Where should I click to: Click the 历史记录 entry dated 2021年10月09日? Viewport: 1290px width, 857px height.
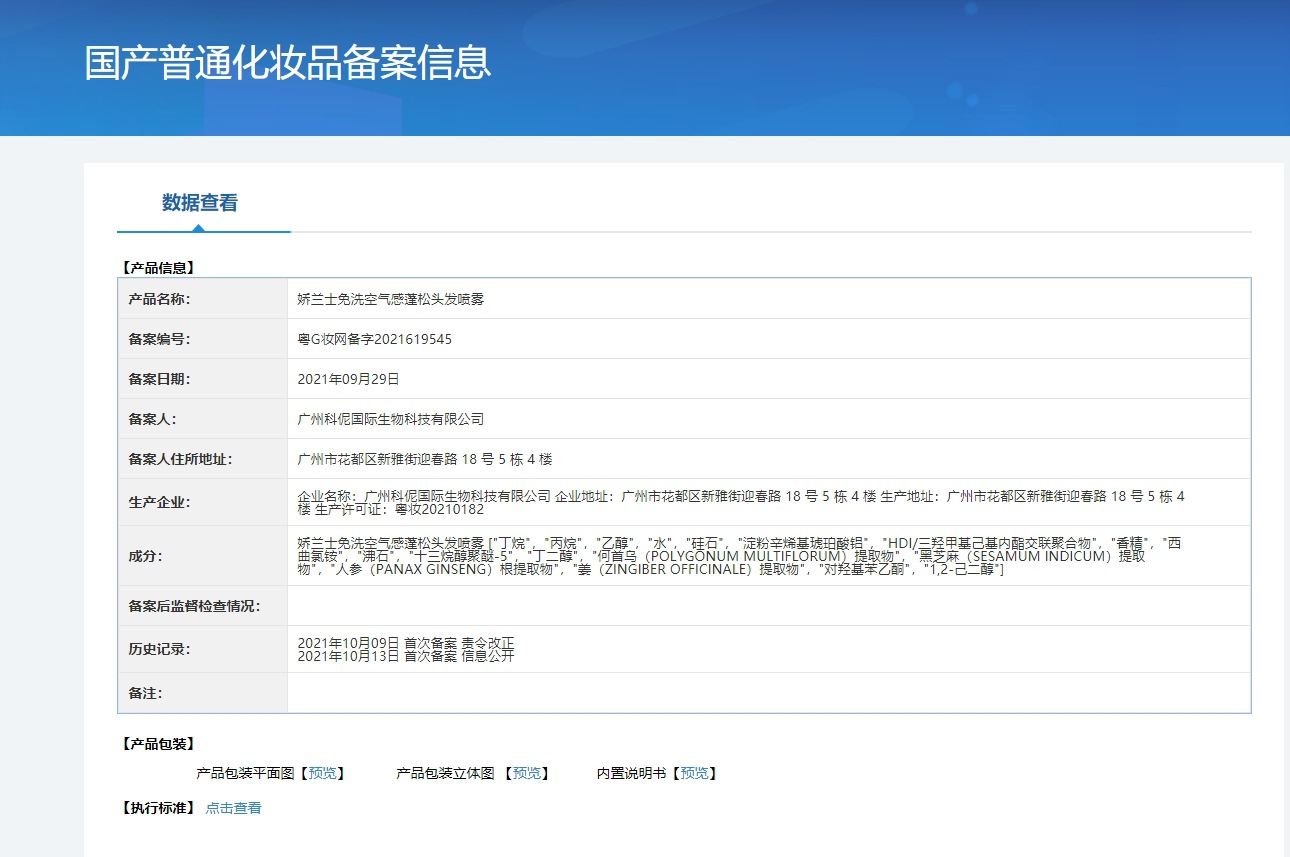click(x=406, y=642)
